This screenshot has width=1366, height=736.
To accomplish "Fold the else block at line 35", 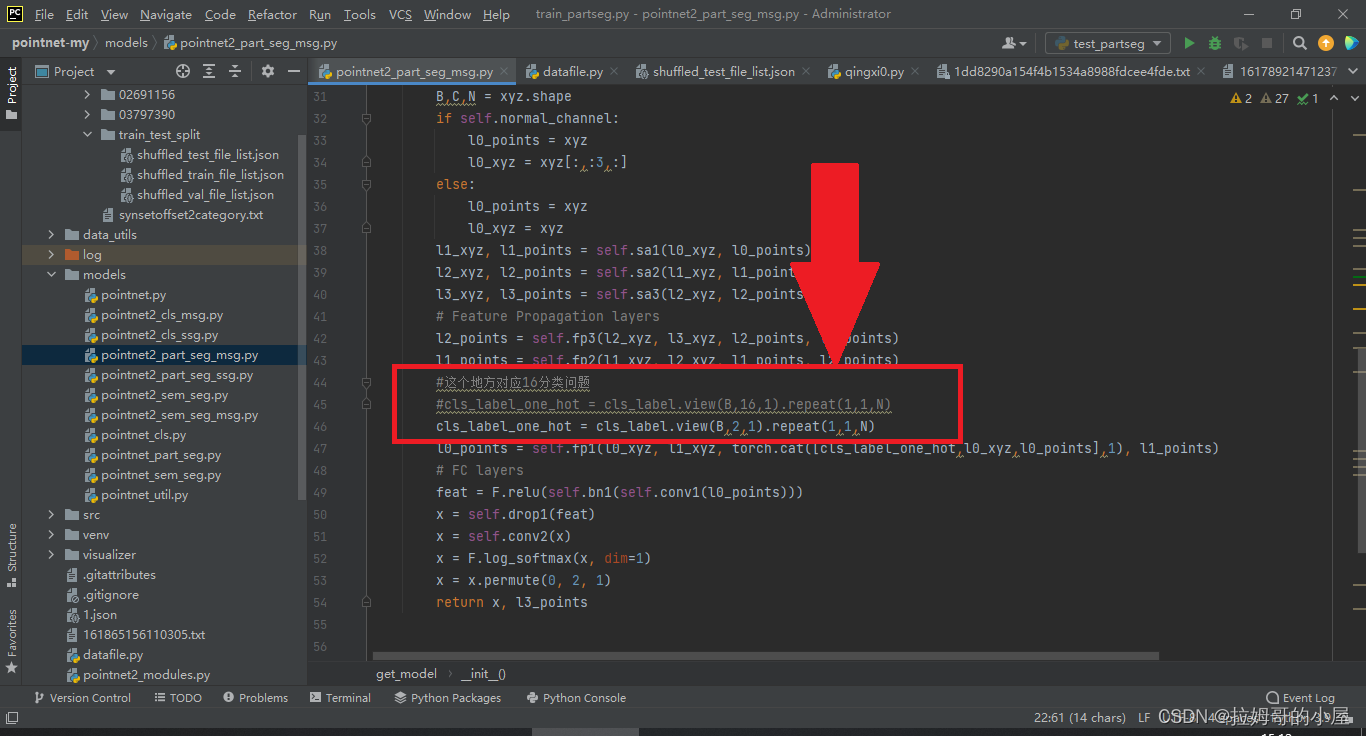I will [x=366, y=184].
